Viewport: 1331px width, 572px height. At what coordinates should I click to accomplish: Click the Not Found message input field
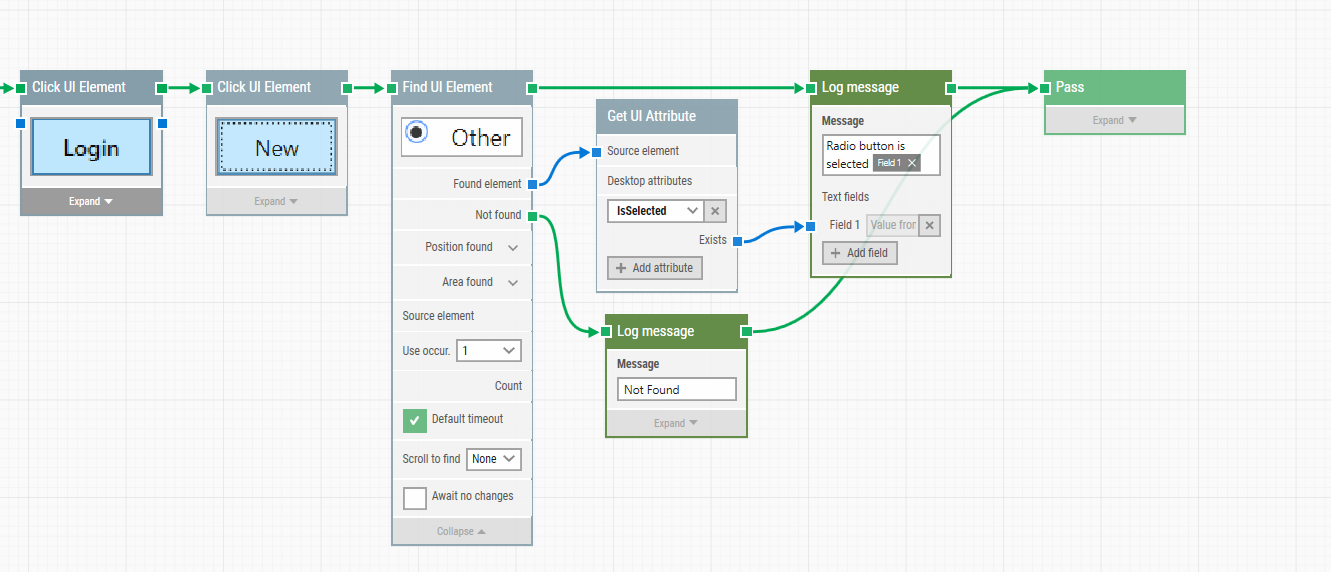pos(677,390)
